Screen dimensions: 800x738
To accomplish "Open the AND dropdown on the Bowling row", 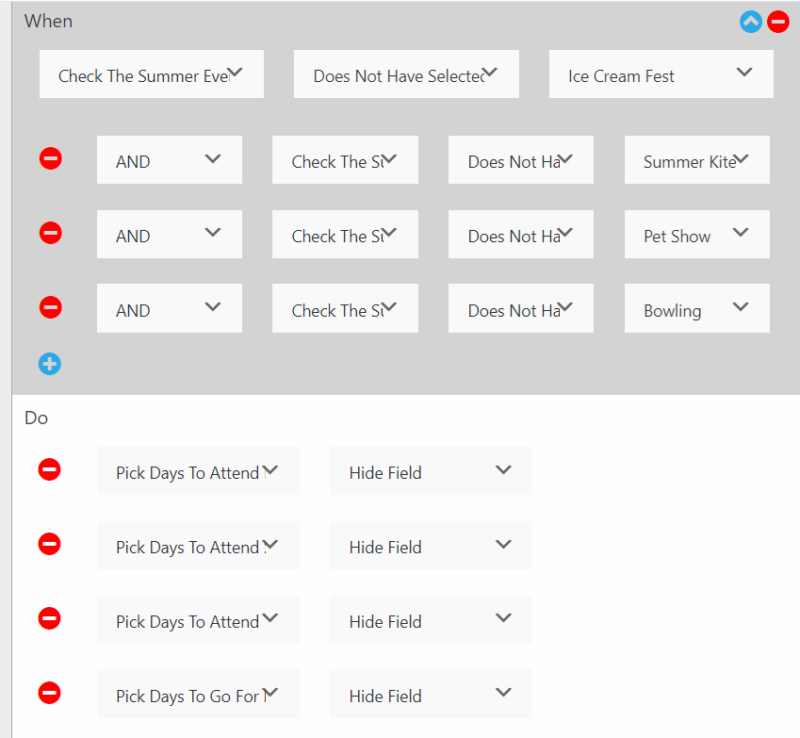I will click(169, 307).
